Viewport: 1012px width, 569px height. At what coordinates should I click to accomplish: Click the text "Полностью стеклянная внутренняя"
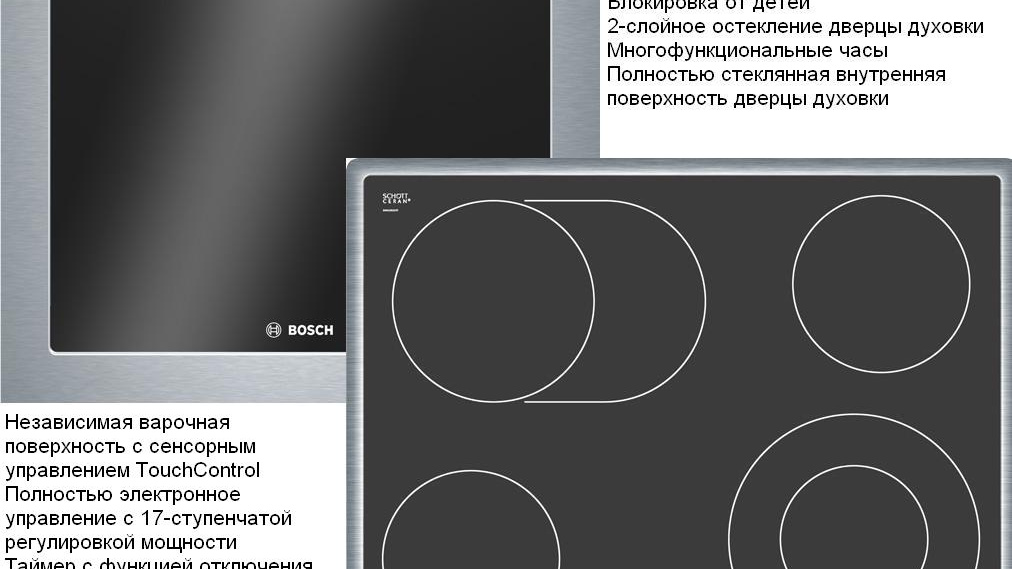(776, 74)
